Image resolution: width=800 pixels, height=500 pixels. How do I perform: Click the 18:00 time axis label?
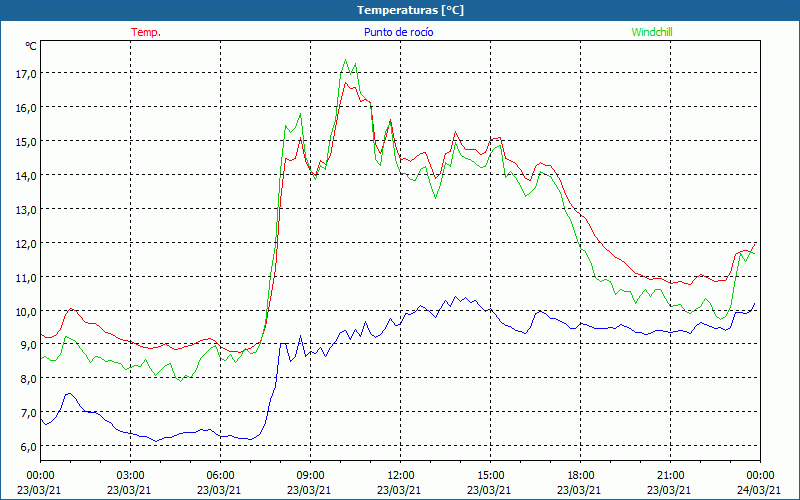(580, 475)
